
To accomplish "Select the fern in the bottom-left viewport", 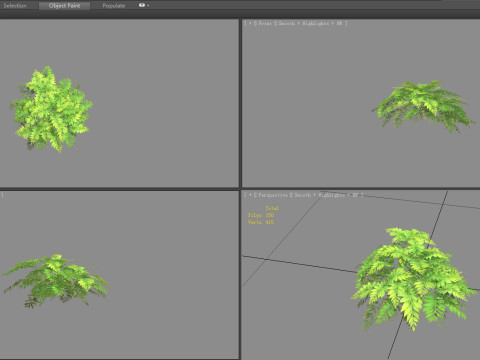I will 55,280.
